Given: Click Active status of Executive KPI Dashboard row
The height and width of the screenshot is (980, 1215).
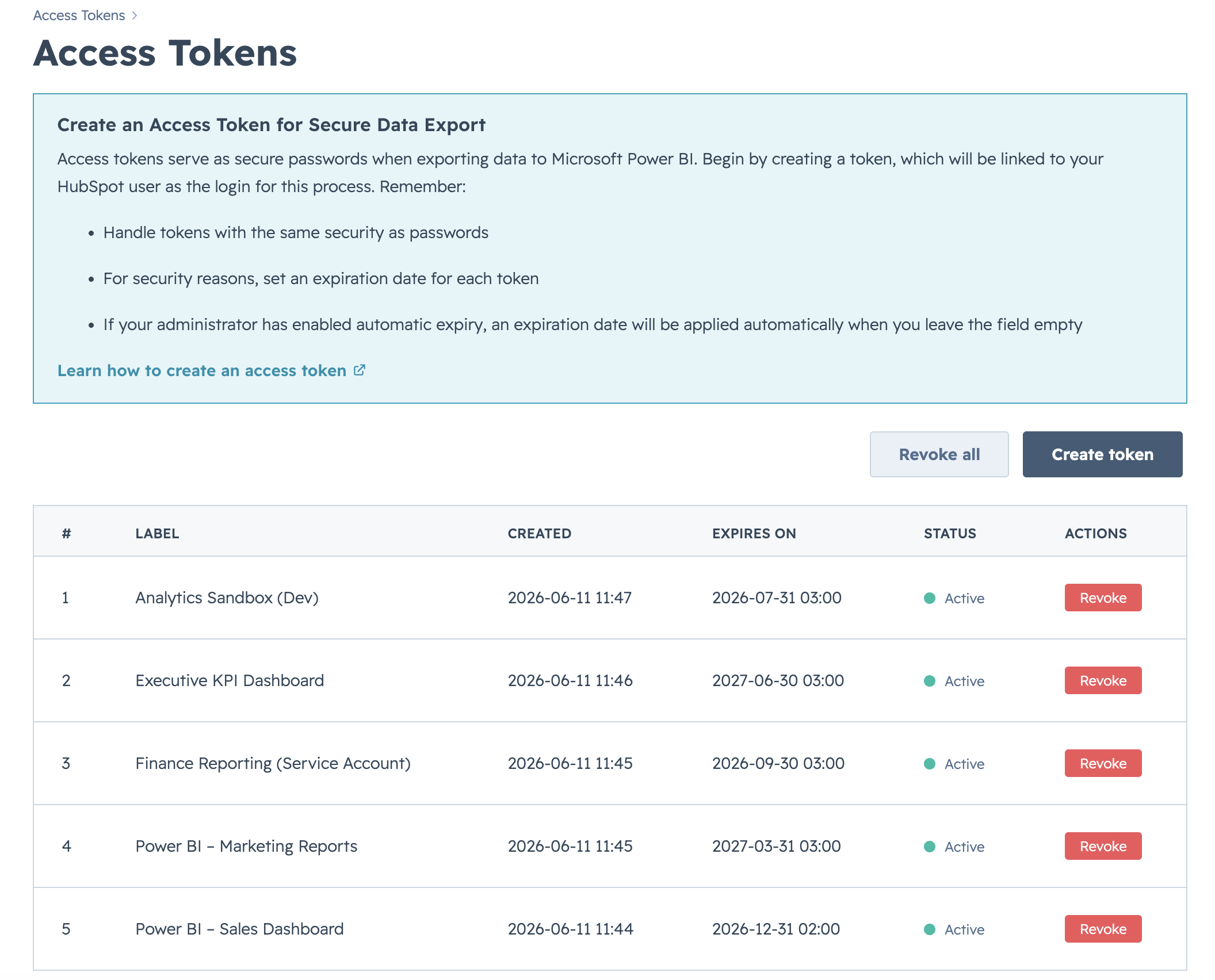Looking at the screenshot, I should pyautogui.click(x=964, y=681).
